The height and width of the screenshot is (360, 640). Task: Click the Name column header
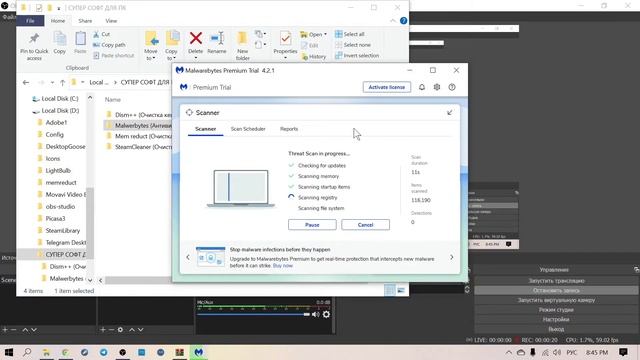tap(113, 100)
